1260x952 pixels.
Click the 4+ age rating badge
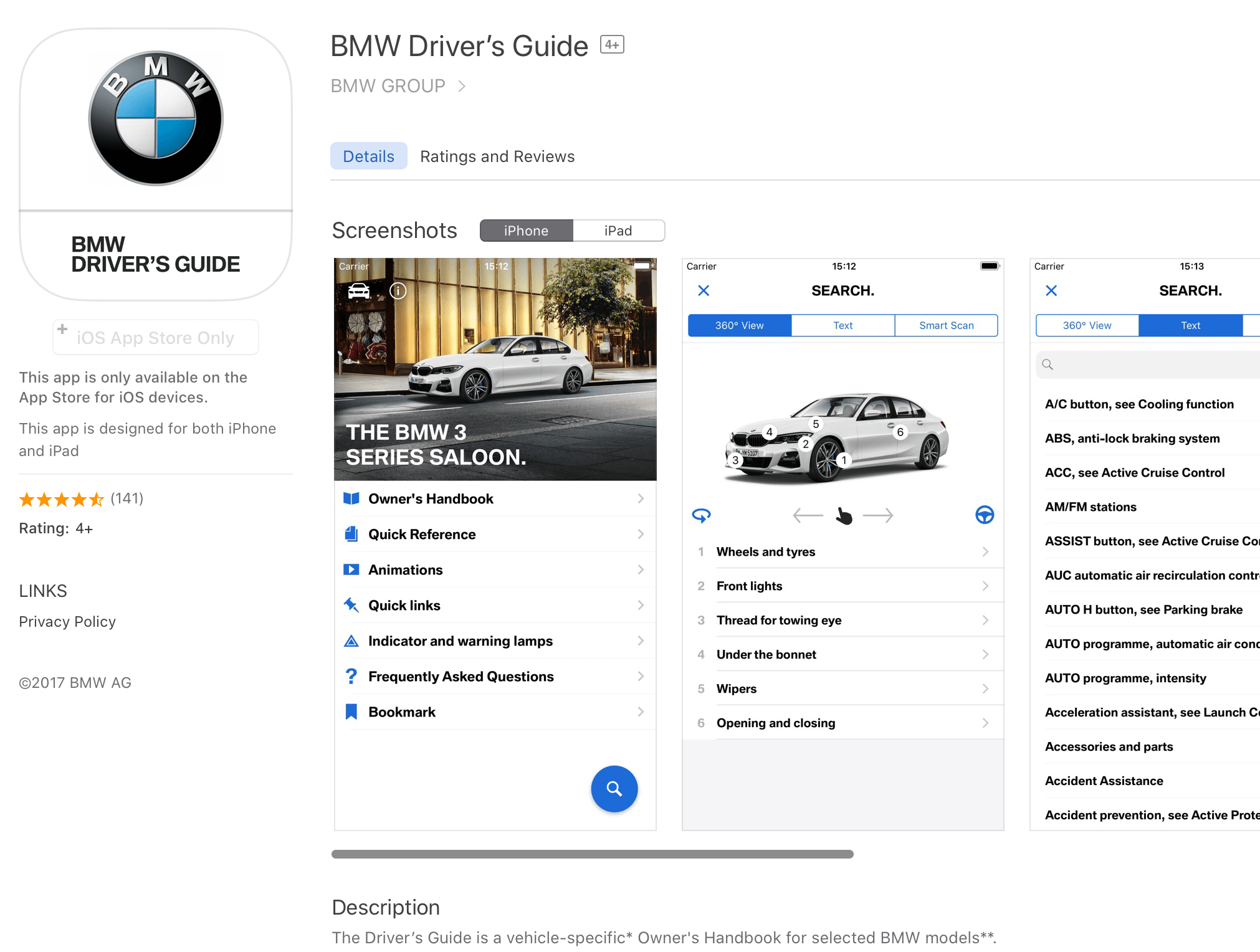[612, 45]
